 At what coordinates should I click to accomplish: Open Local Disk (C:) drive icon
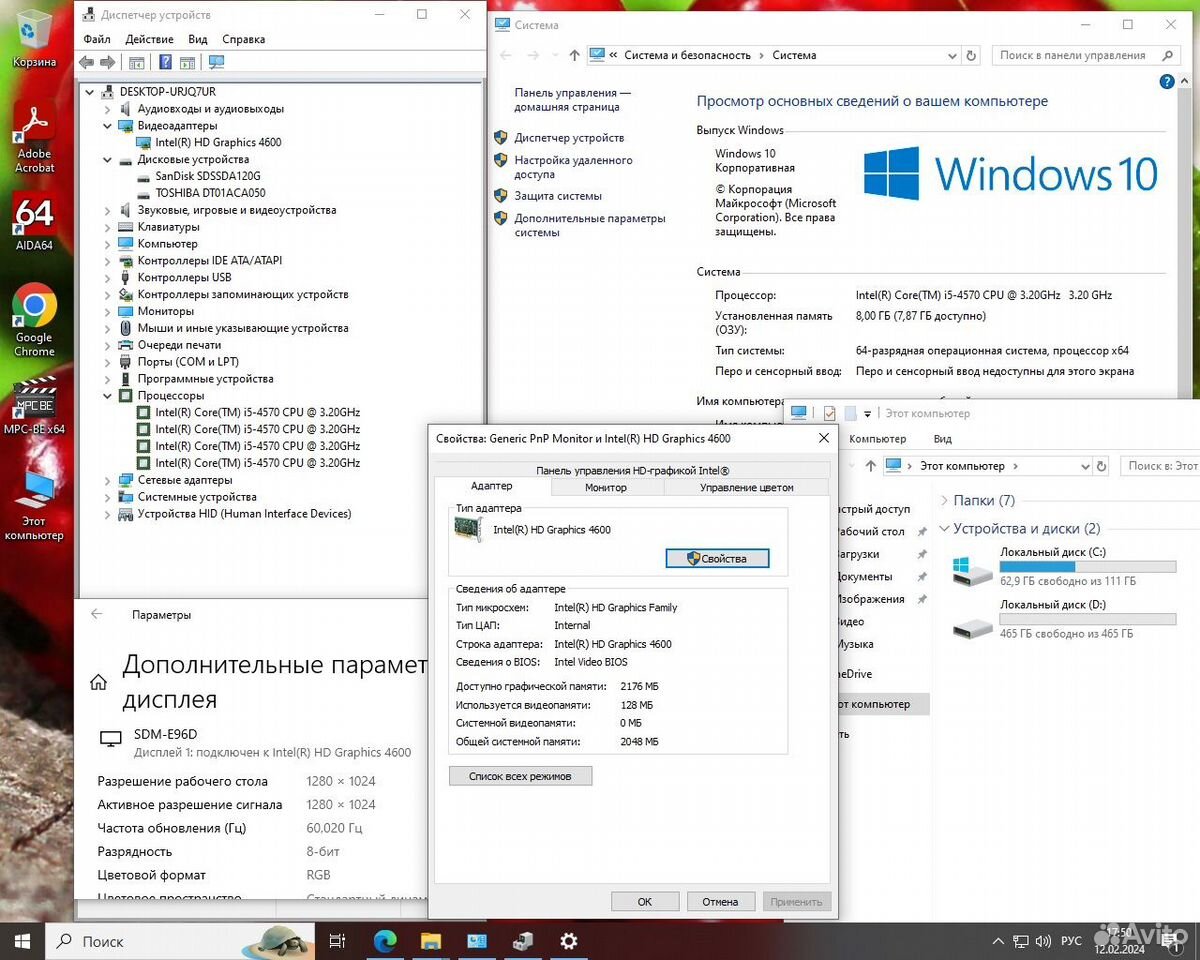click(x=973, y=571)
